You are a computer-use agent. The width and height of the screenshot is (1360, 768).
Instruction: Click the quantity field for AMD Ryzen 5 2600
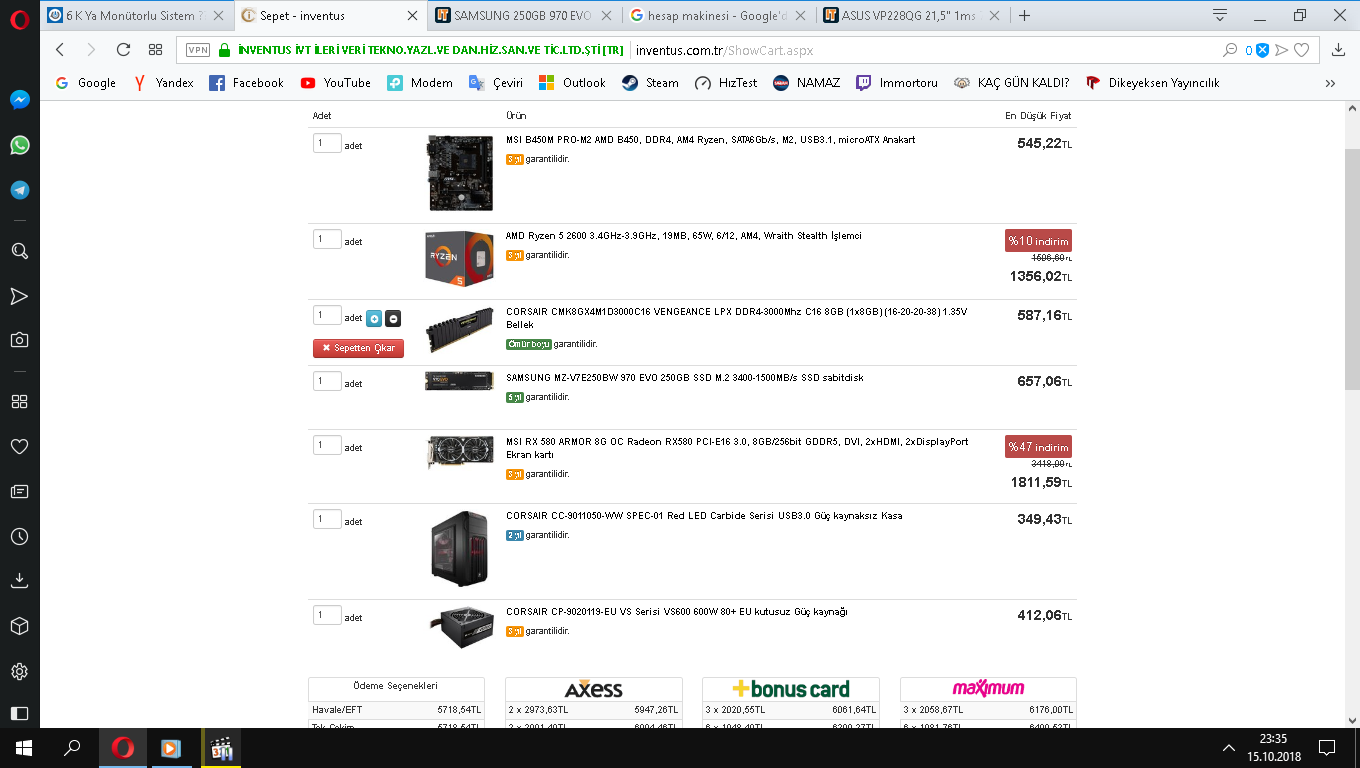pyautogui.click(x=327, y=240)
